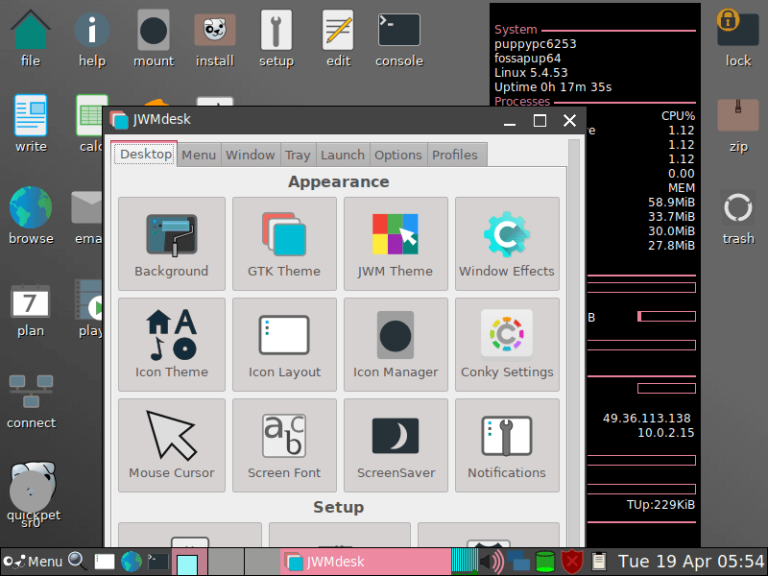This screenshot has width=768, height=576.
Task: Select the Profiles tab
Action: (x=454, y=155)
